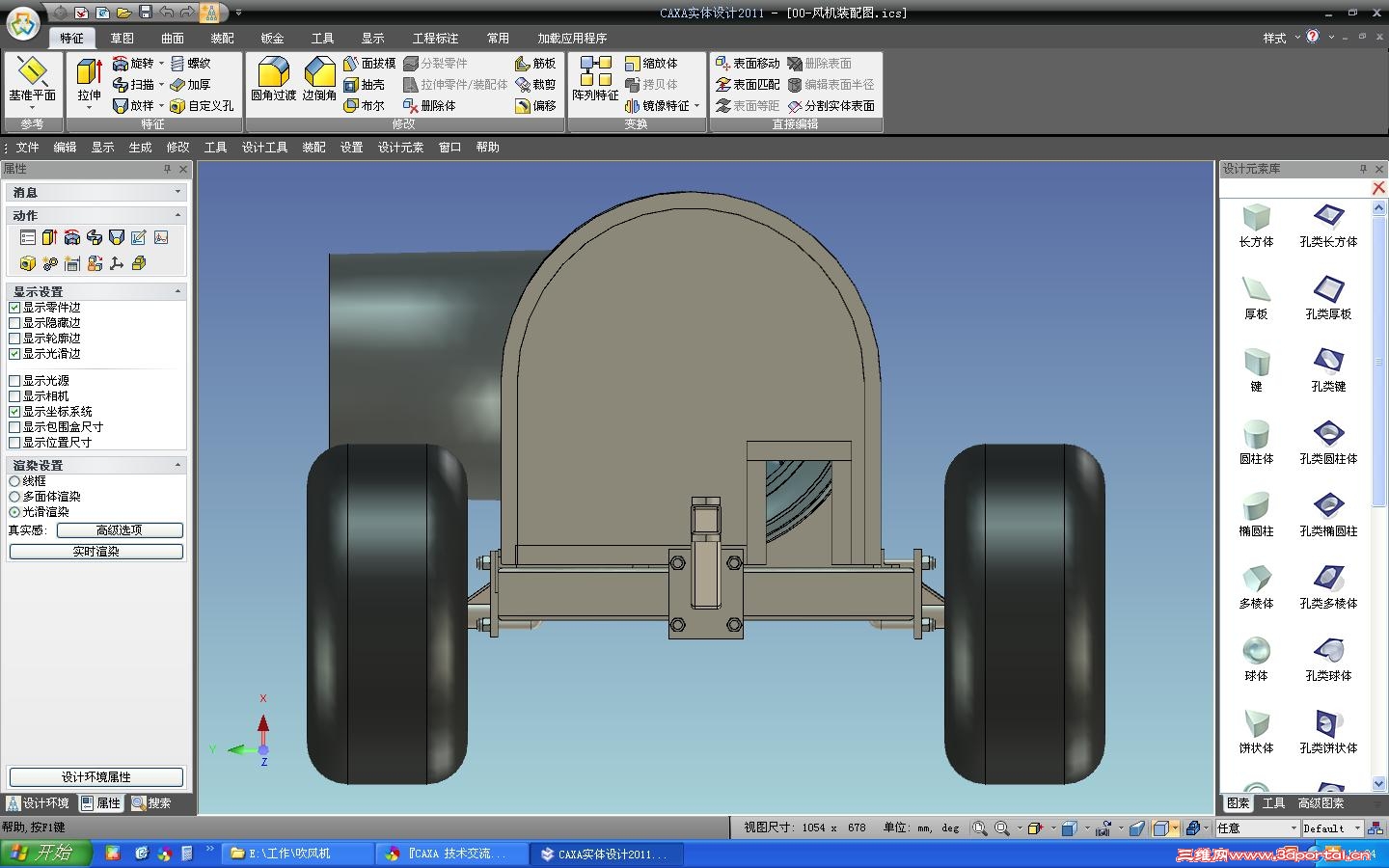Viewport: 1389px width, 868px height.
Task: Collapse the 消息 panel section
Action: coord(177,192)
